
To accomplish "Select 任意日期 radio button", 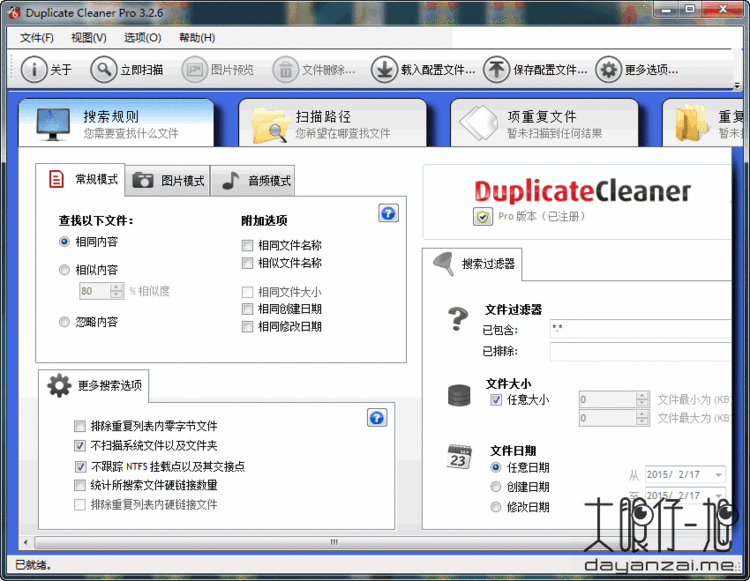I will [496, 468].
